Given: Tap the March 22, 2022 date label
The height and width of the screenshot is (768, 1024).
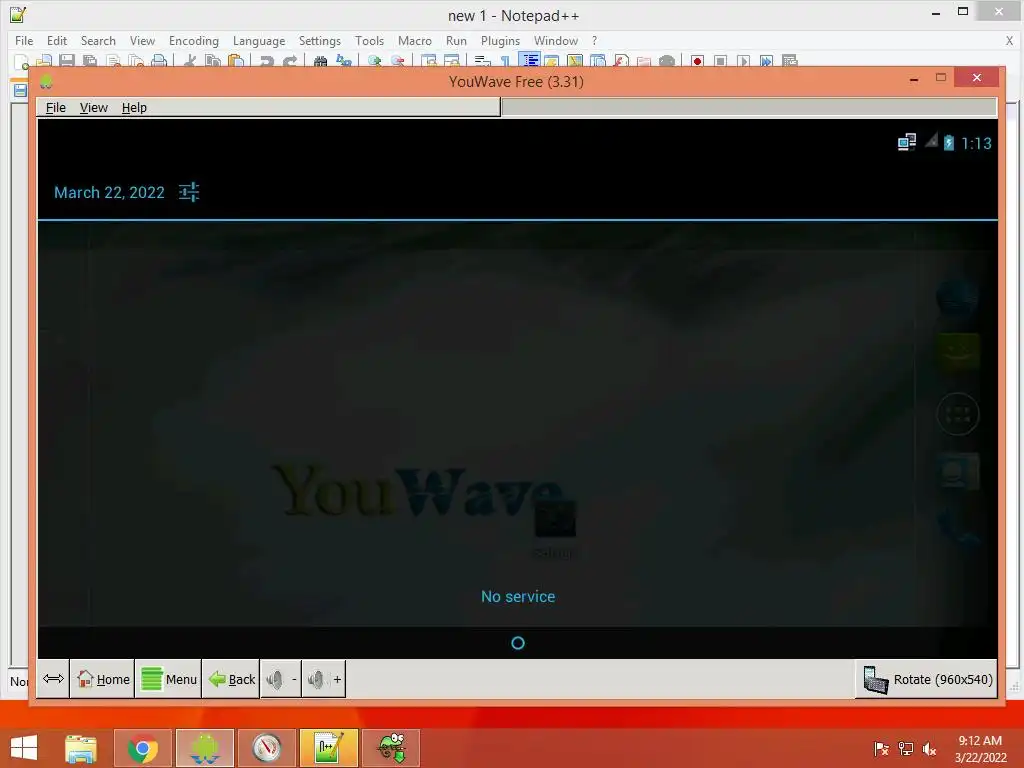Looking at the screenshot, I should click(109, 193).
